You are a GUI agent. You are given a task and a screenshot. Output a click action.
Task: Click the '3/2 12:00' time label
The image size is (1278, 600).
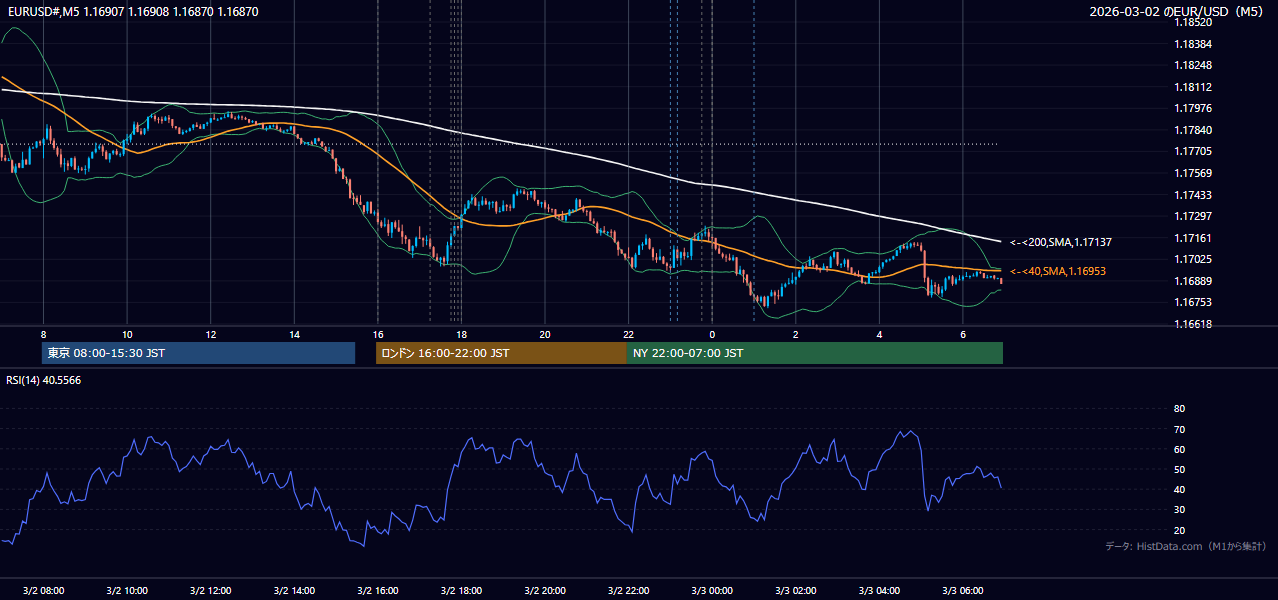pos(210,590)
